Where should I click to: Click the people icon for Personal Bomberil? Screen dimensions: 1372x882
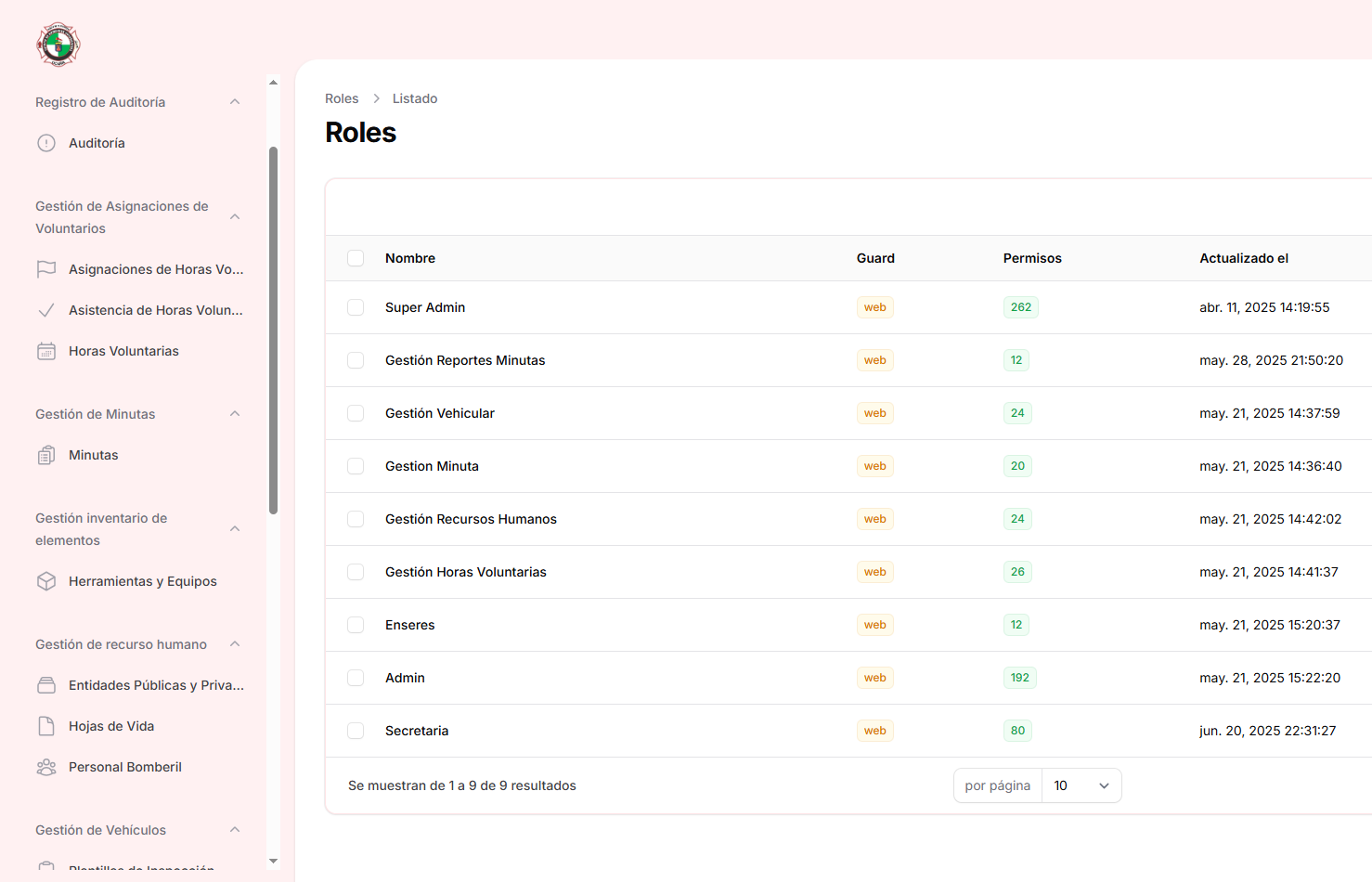(46, 767)
